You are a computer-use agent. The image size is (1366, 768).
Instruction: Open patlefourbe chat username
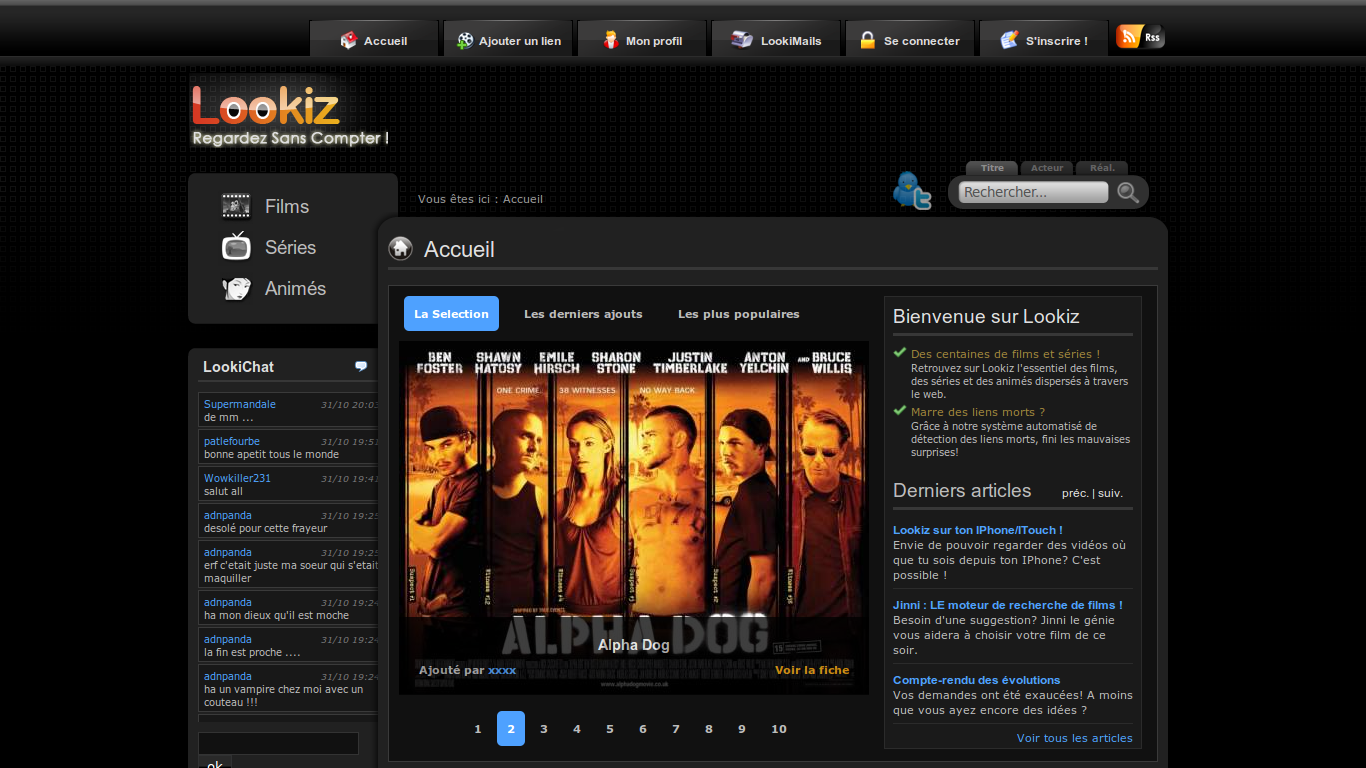pyautogui.click(x=232, y=441)
